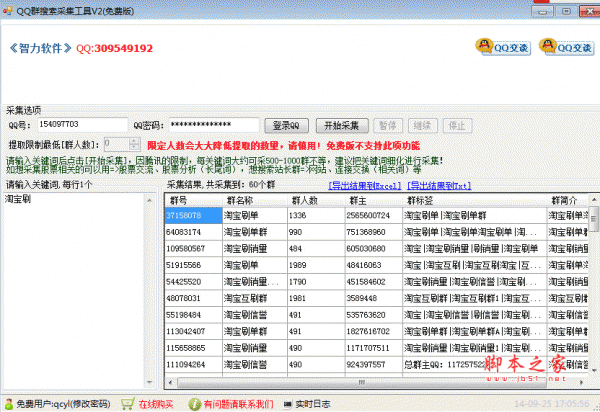The width and height of the screenshot is (600, 412).
Task: Focus the QQ号 number input field
Action: (83, 125)
